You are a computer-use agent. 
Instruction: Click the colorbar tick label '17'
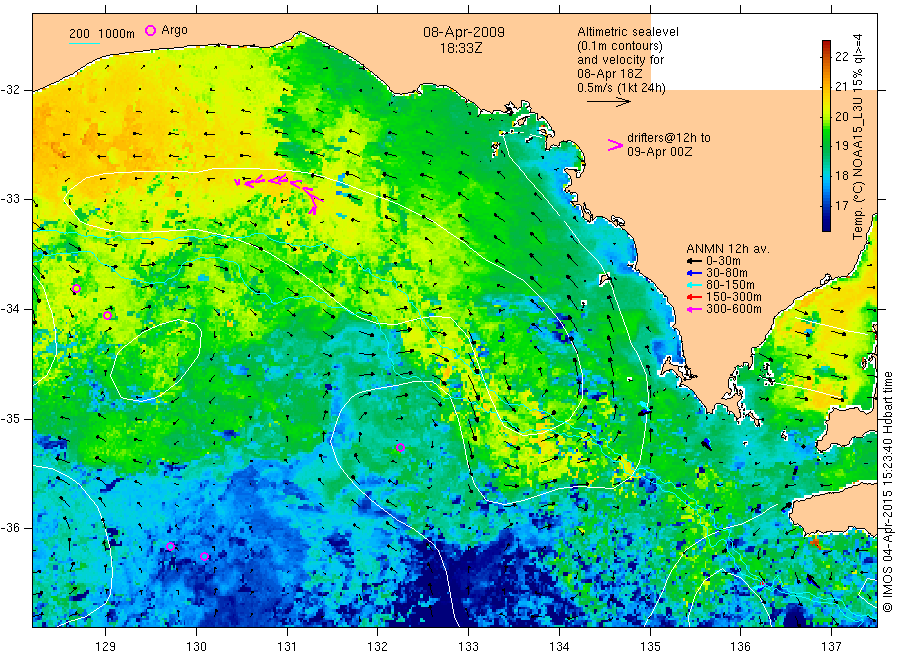[841, 205]
